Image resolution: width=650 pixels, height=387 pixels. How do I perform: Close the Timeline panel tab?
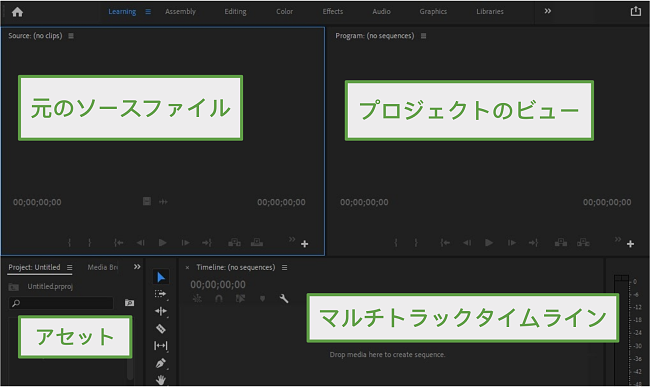(187, 268)
